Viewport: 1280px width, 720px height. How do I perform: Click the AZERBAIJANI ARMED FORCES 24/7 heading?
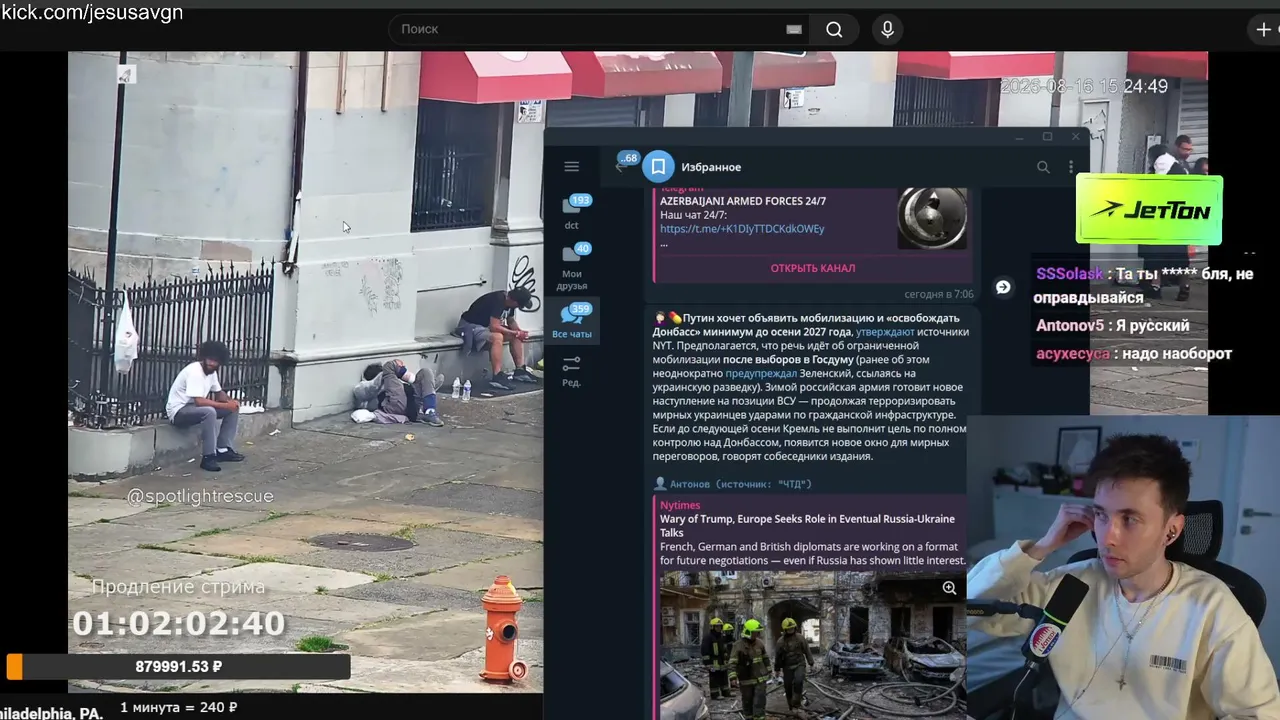[x=743, y=201]
